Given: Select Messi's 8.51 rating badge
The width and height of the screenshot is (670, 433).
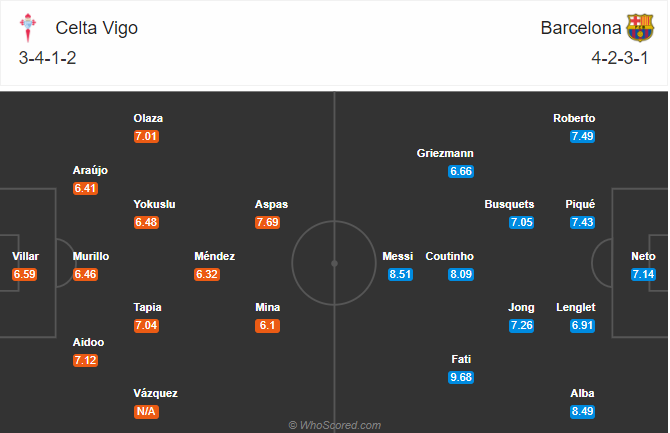Looking at the screenshot, I should click(400, 274).
